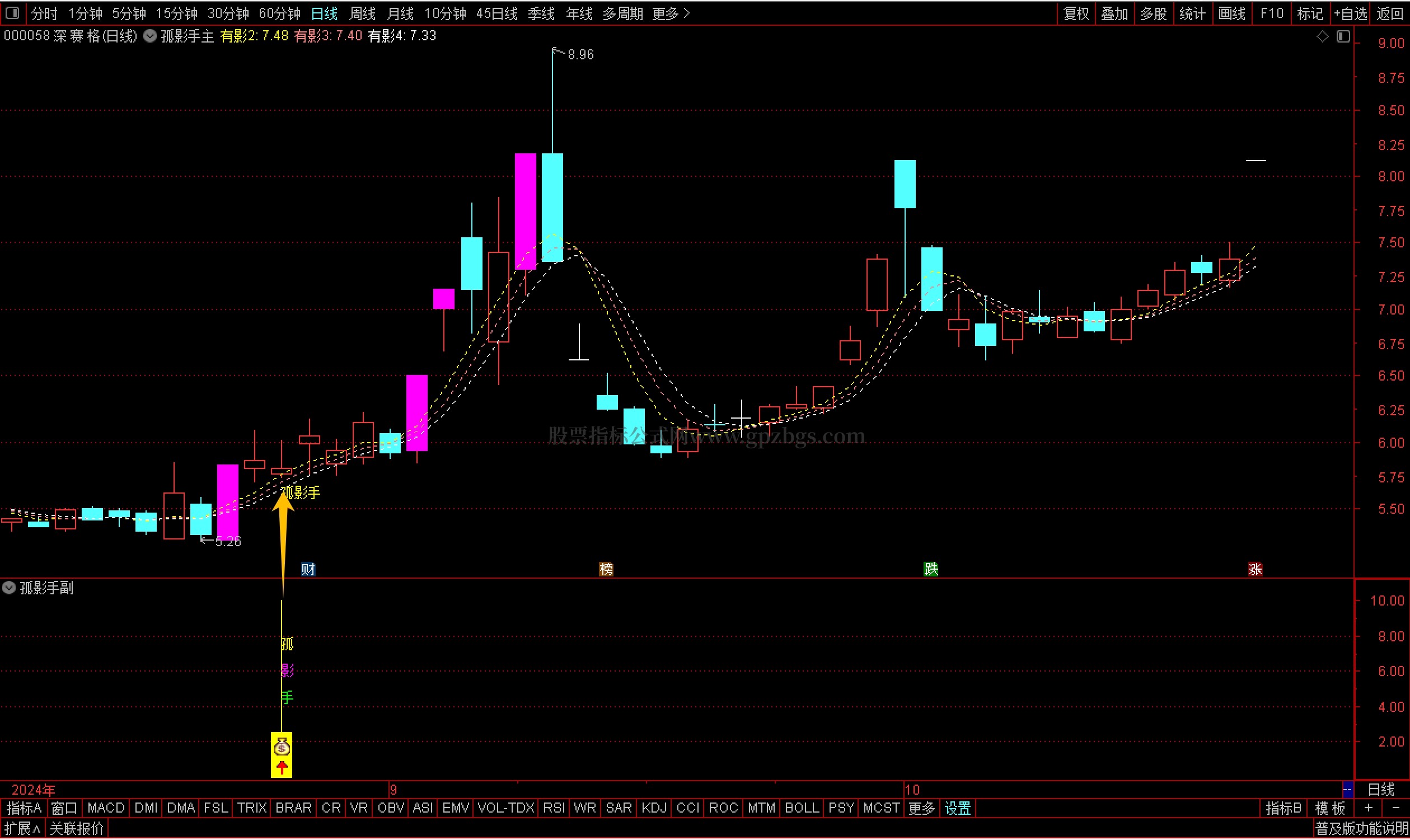Click the red 涨 marker on chart
Image resolution: width=1410 pixels, height=840 pixels.
pyautogui.click(x=1255, y=570)
